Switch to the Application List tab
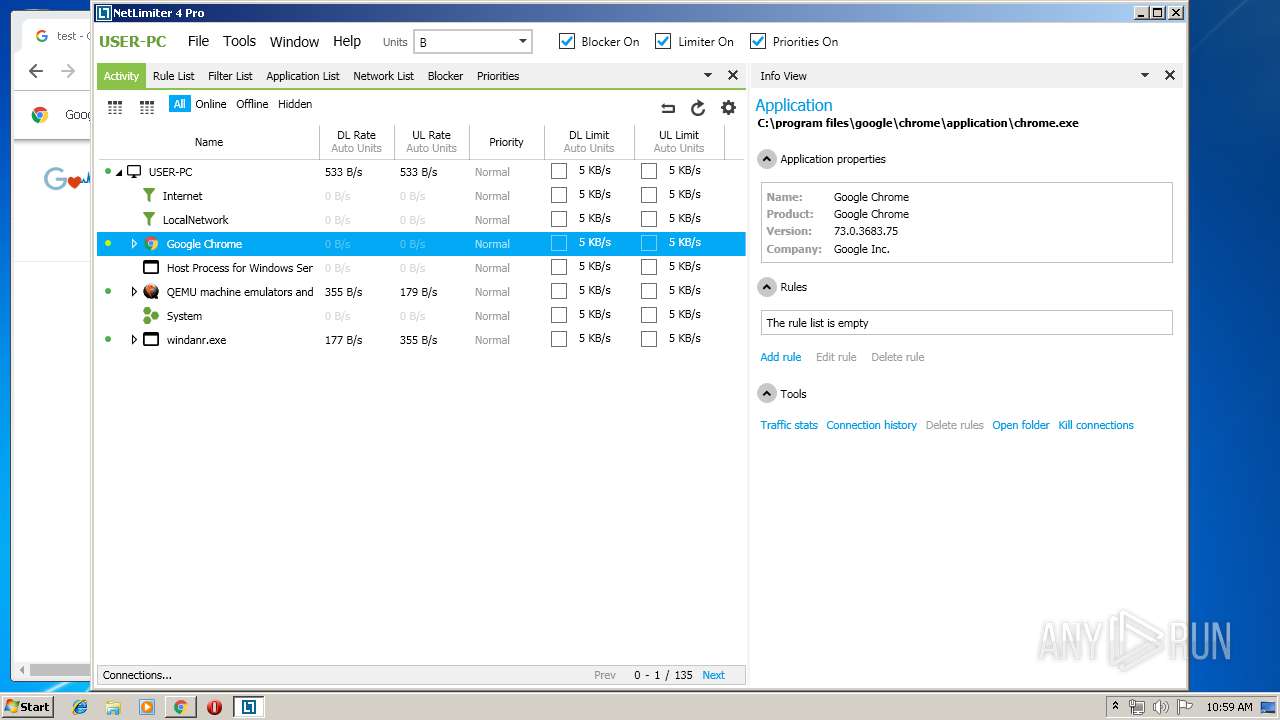Viewport: 1280px width, 720px height. [303, 76]
